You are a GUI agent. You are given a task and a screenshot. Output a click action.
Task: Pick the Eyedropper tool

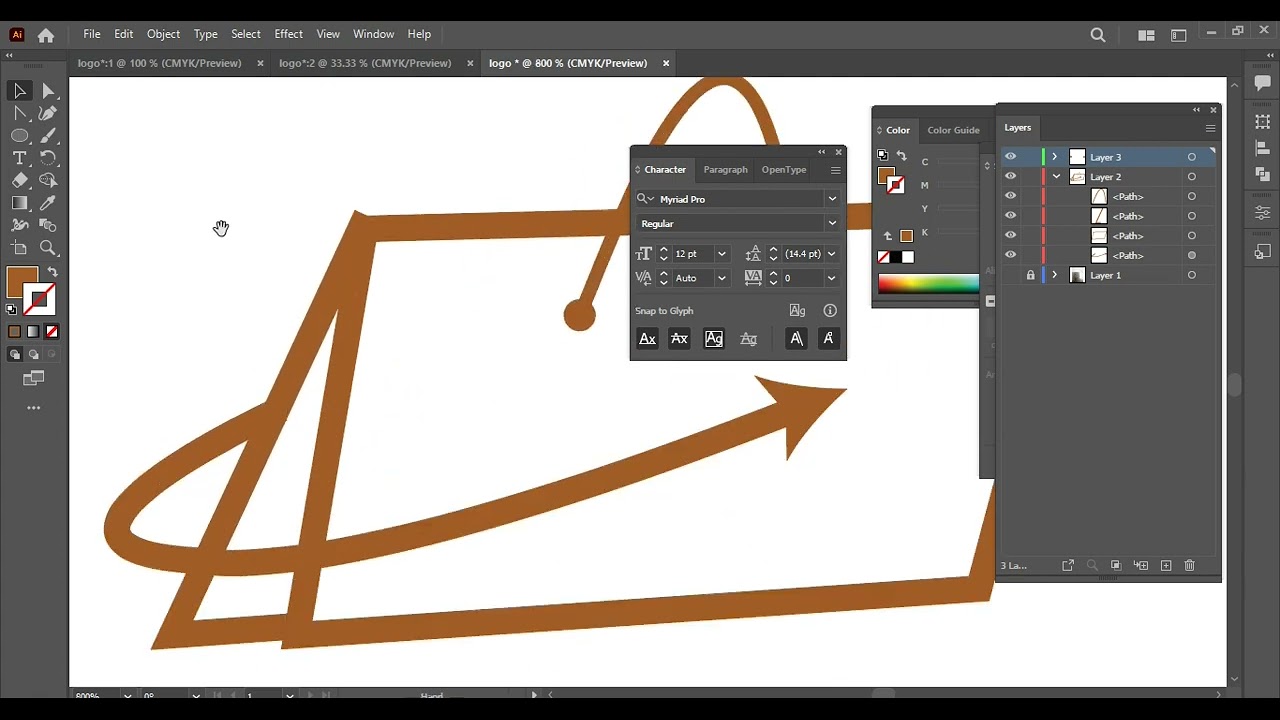click(48, 203)
